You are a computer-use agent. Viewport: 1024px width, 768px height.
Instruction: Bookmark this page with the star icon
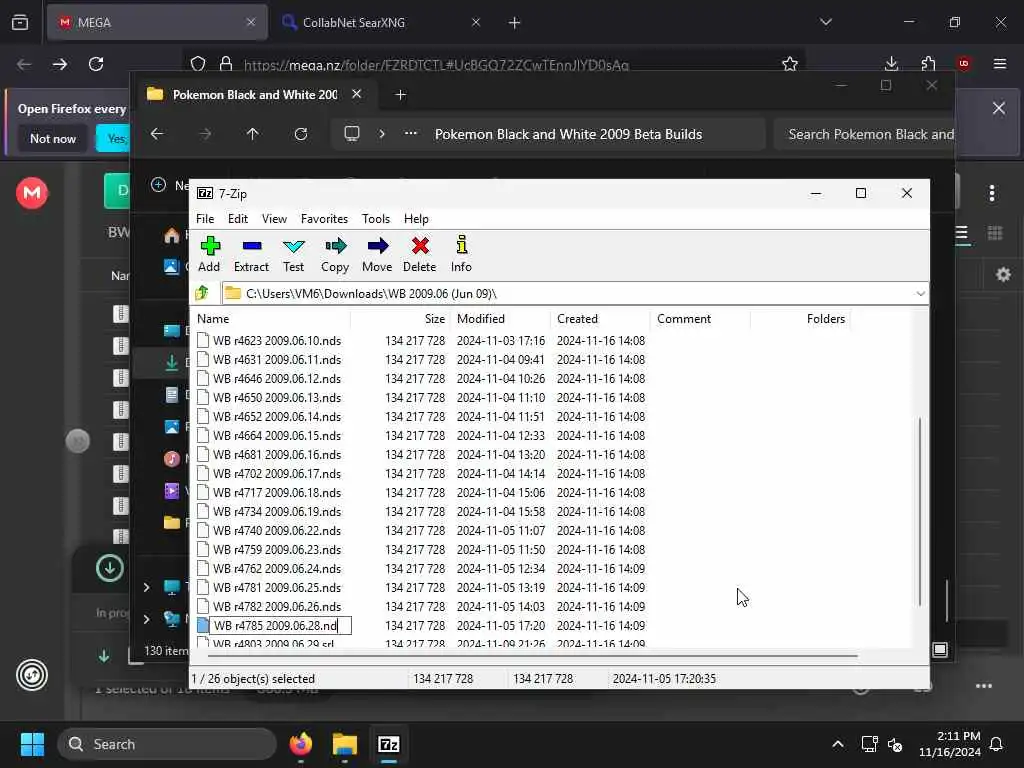point(790,64)
